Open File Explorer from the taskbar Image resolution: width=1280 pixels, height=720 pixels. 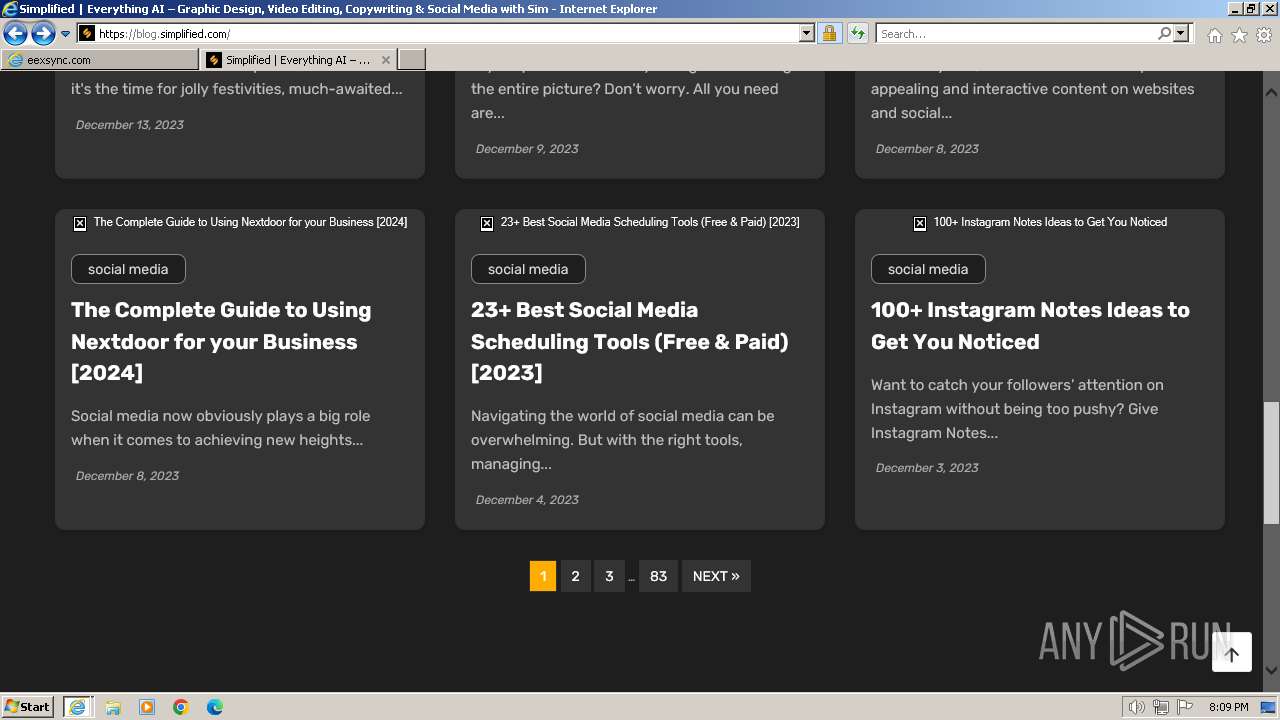point(113,707)
